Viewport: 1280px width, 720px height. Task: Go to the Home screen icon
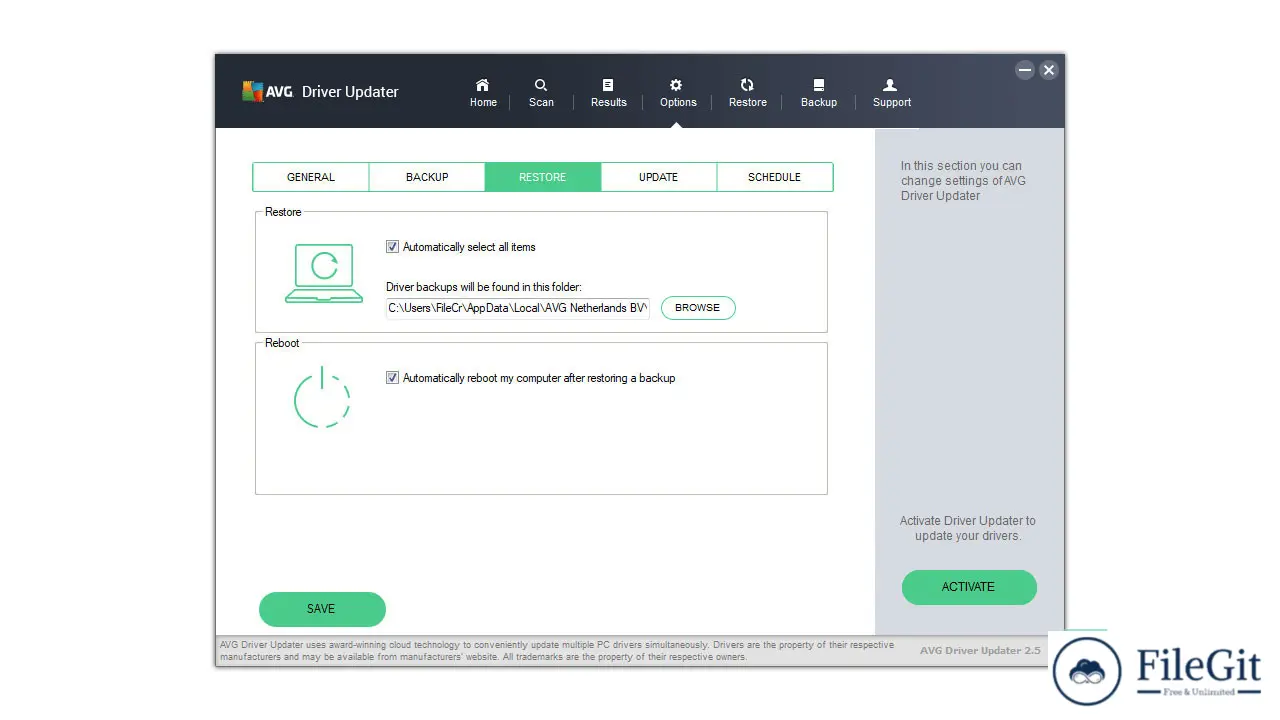483,85
